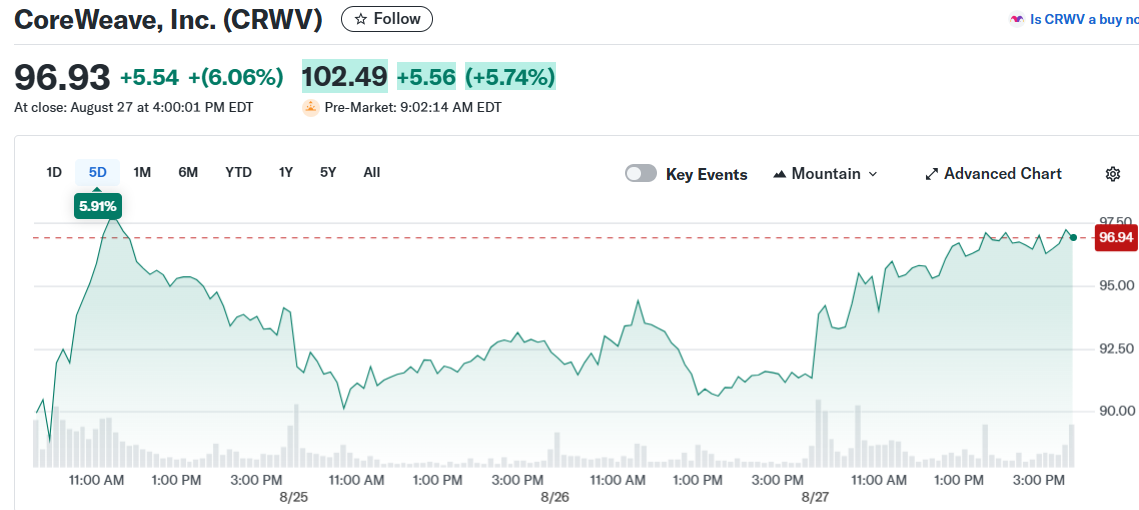Select the 6M range tab
1139x510 pixels.
pos(188,172)
